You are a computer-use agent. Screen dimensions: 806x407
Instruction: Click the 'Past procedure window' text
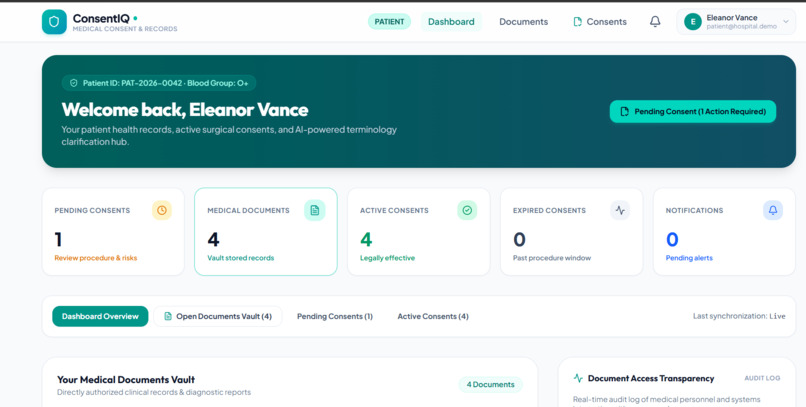(x=552, y=258)
